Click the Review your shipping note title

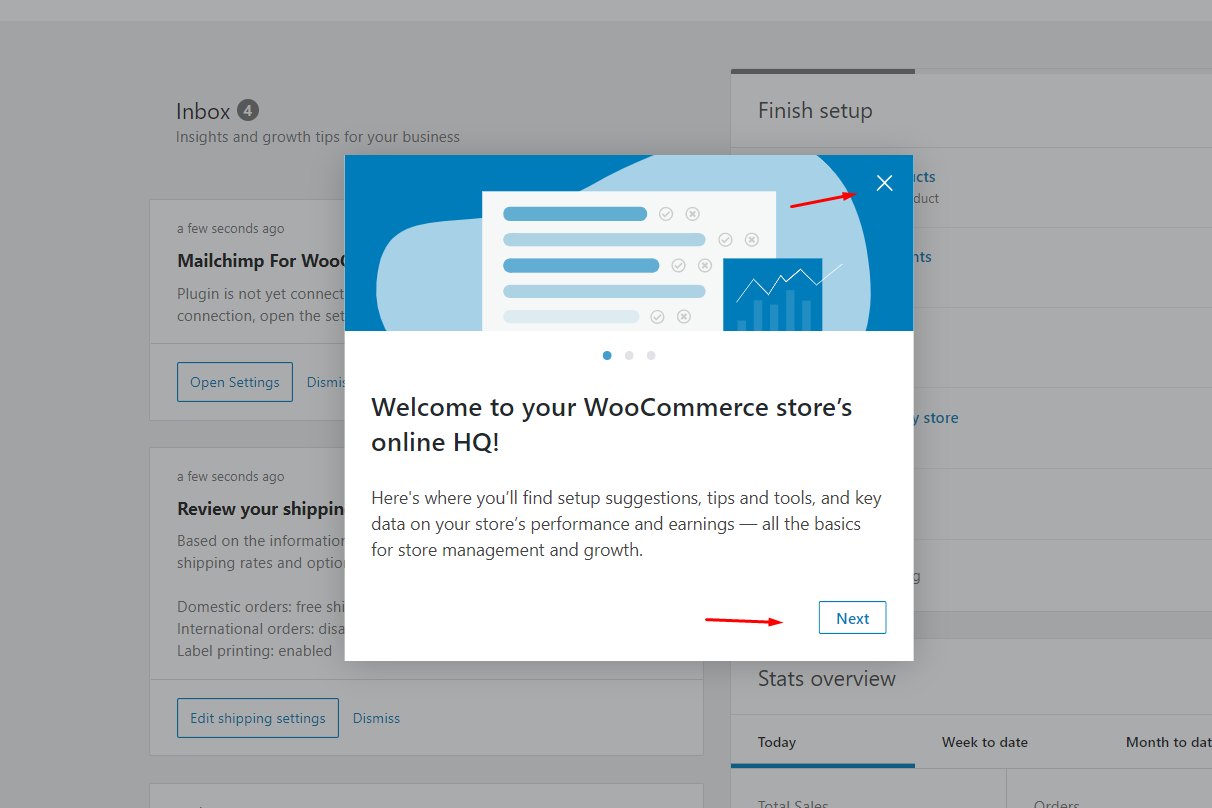[x=261, y=509]
